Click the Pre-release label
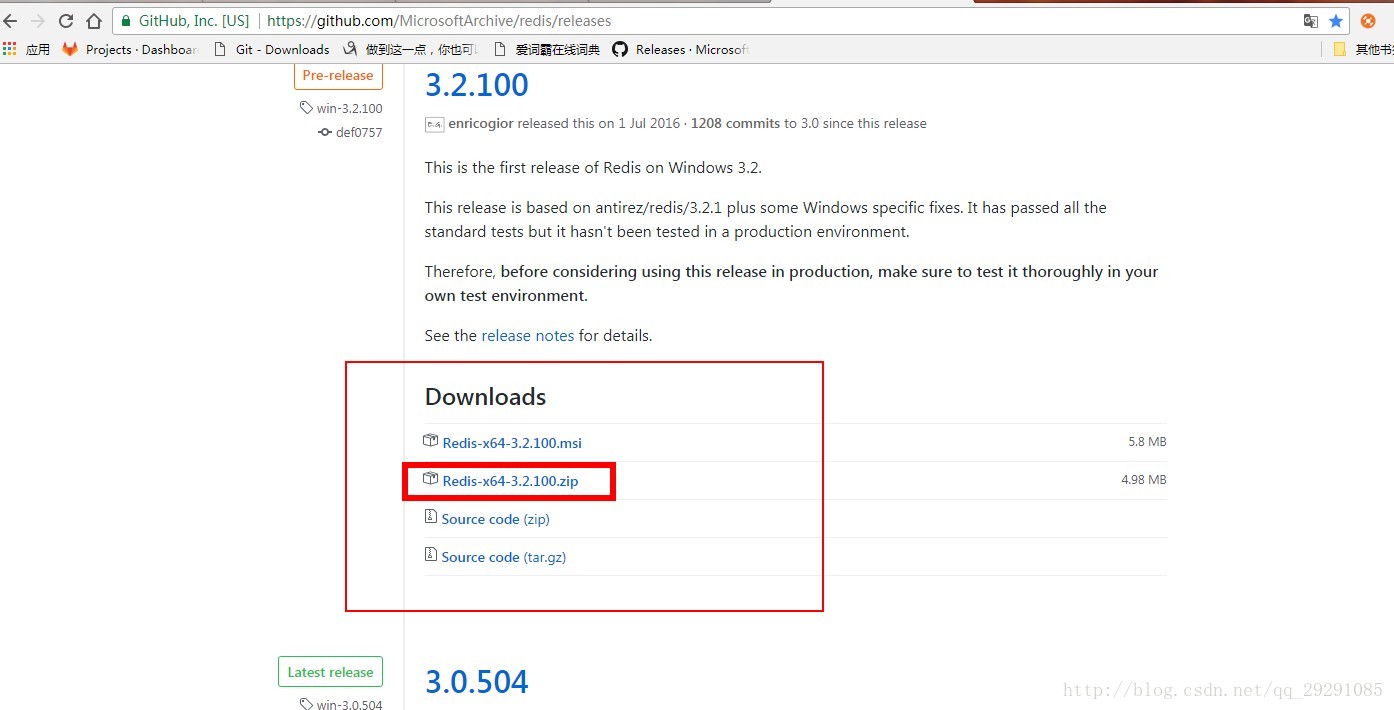 click(338, 75)
